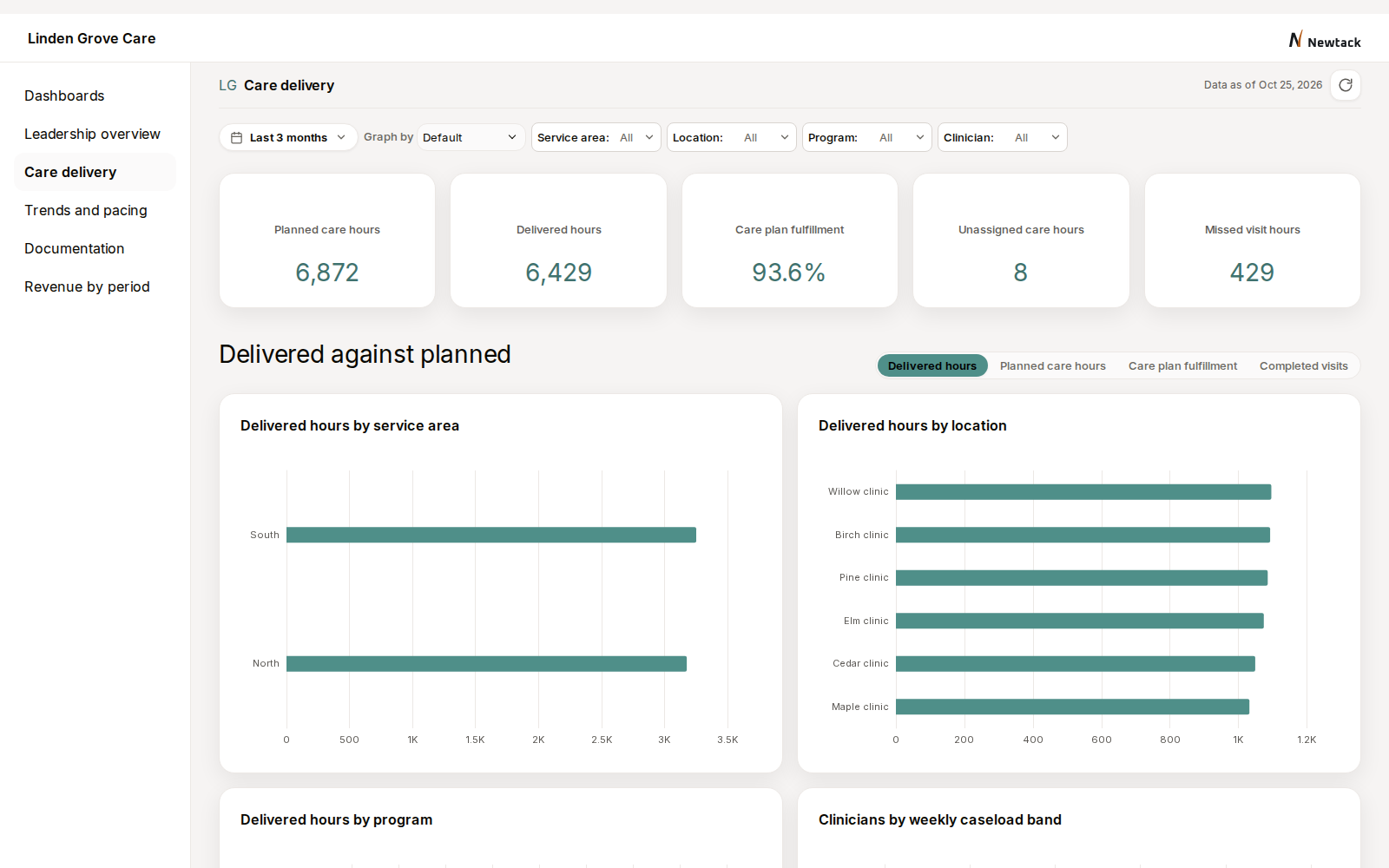
Task: Switch to Completed visits view
Action: [1303, 365]
